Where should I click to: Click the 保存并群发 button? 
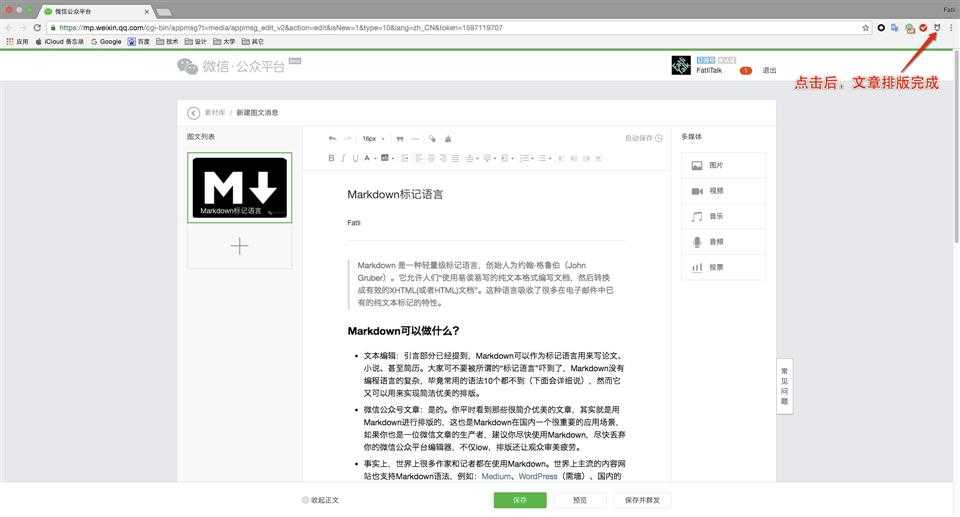[642, 500]
